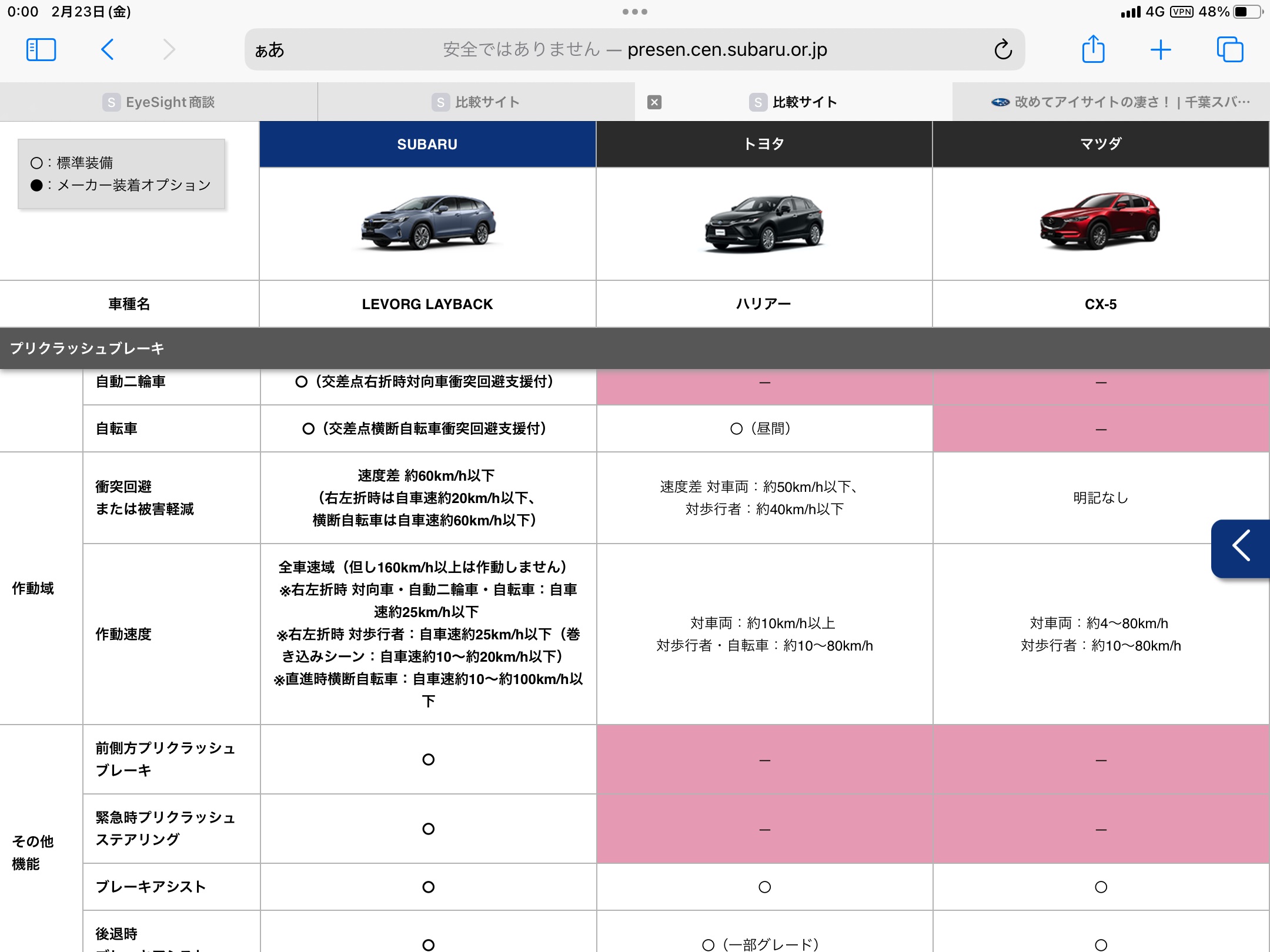Click the 対車両:約4〜80km/h Mazda cell
Image resolution: width=1270 pixels, height=952 pixels.
coord(1101,634)
